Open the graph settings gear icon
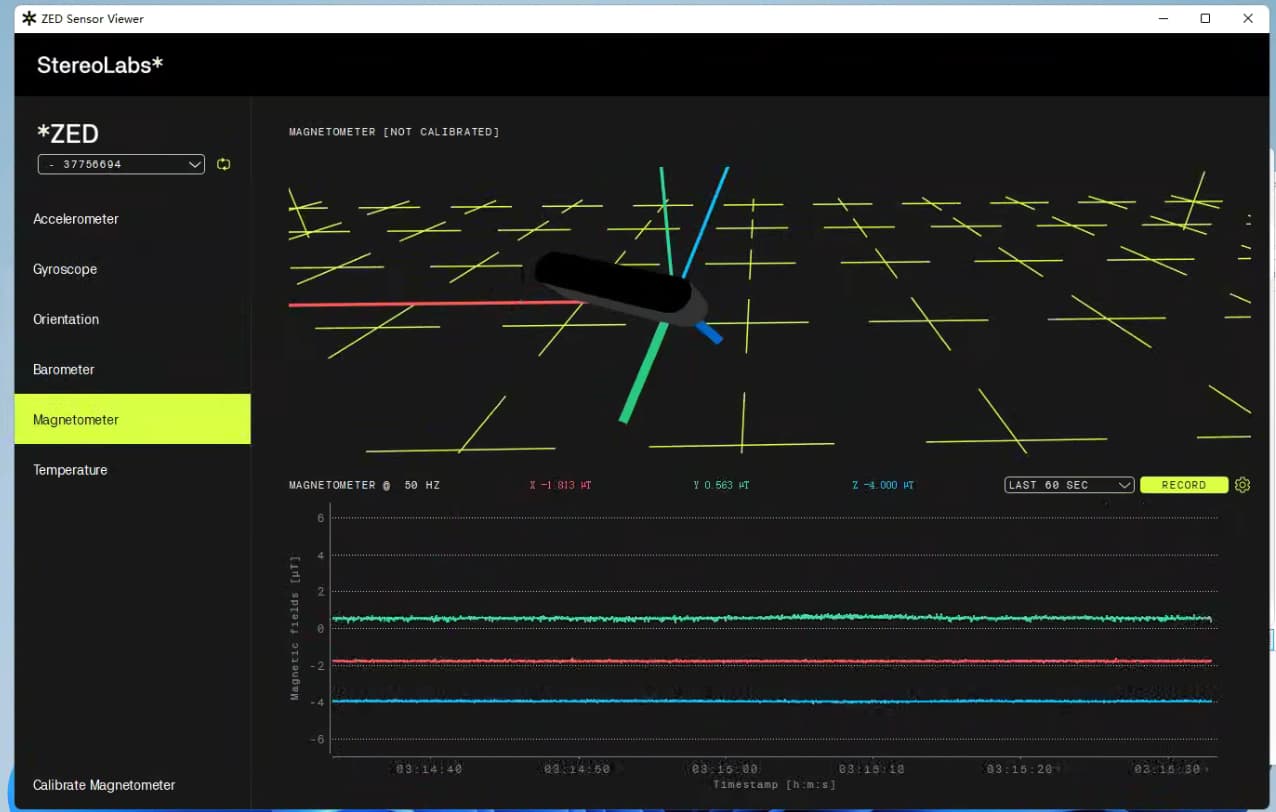Screen dimensions: 1276x812 tap(1242, 485)
